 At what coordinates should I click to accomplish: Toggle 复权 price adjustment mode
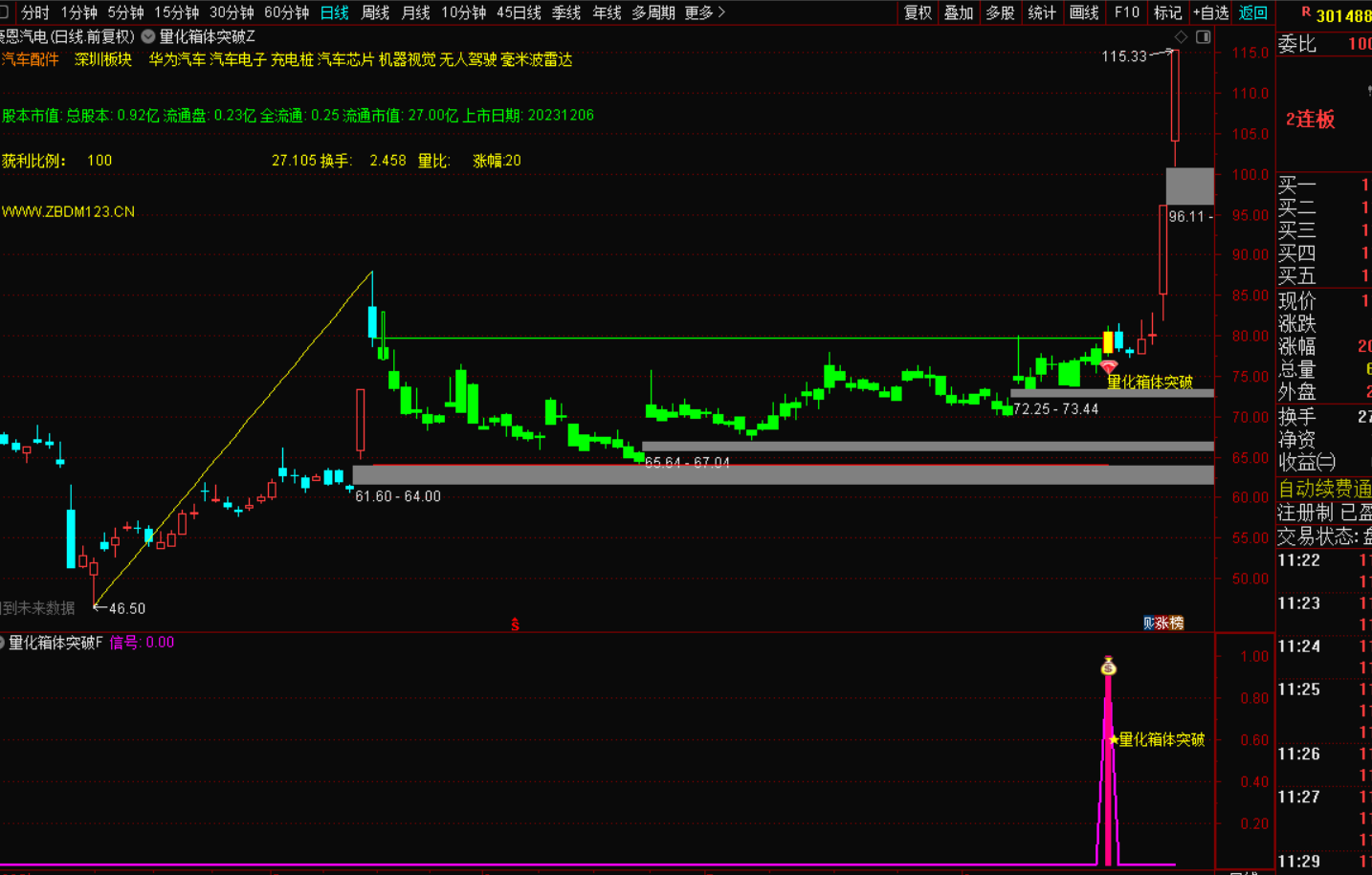click(918, 12)
